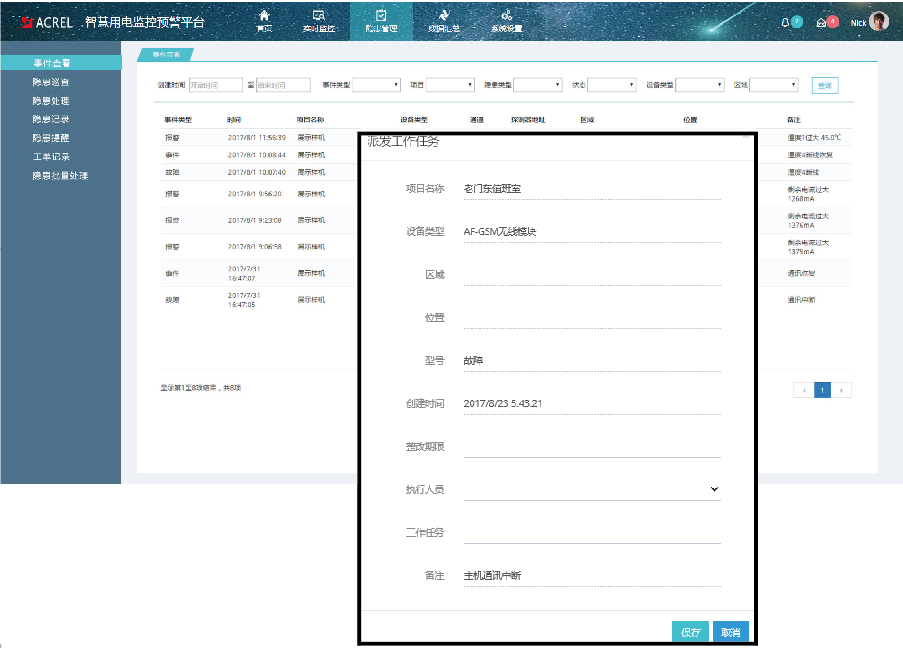Click 项目名称 field 老门东值班室

pyautogui.click(x=592, y=188)
